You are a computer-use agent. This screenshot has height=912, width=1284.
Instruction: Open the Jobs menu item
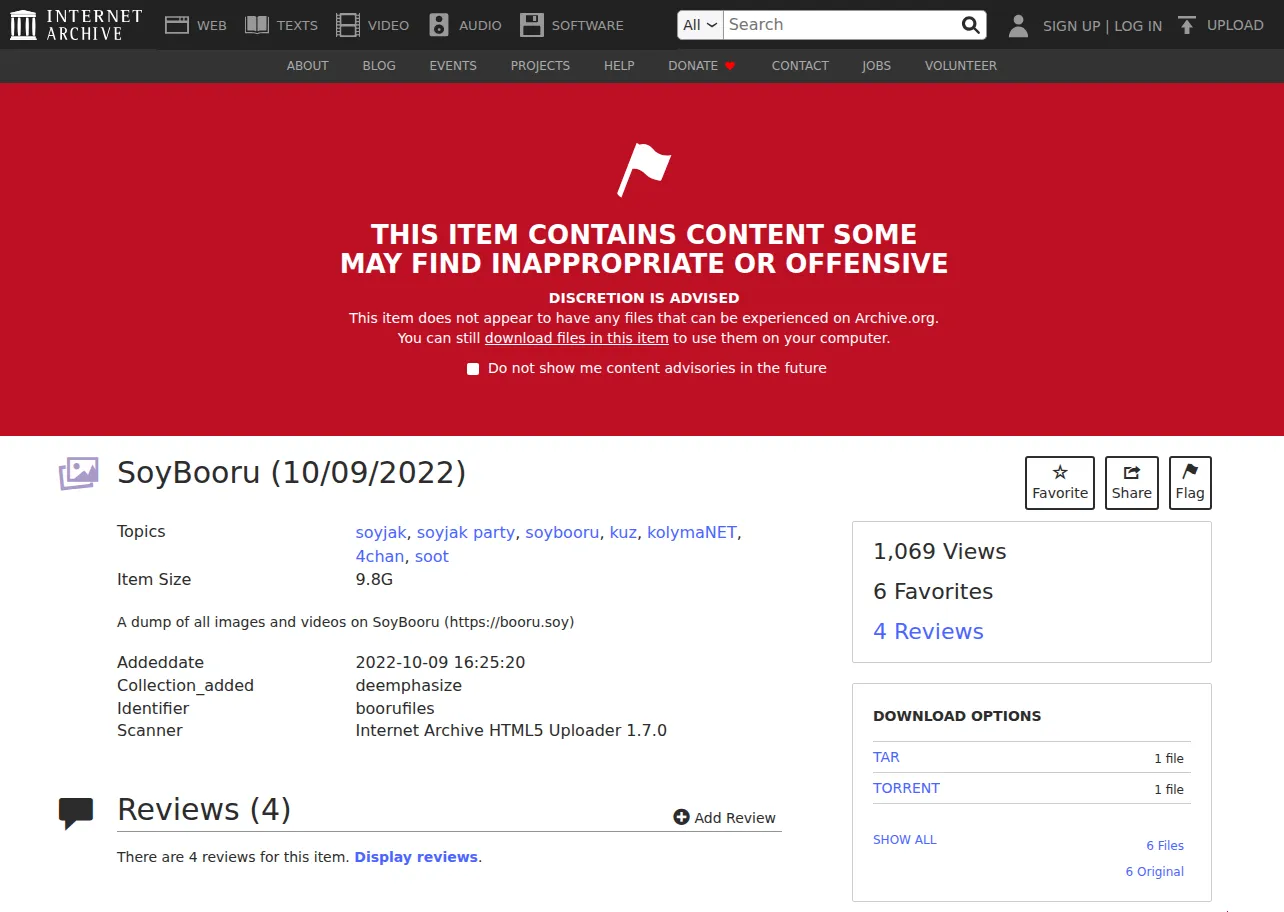(x=877, y=66)
